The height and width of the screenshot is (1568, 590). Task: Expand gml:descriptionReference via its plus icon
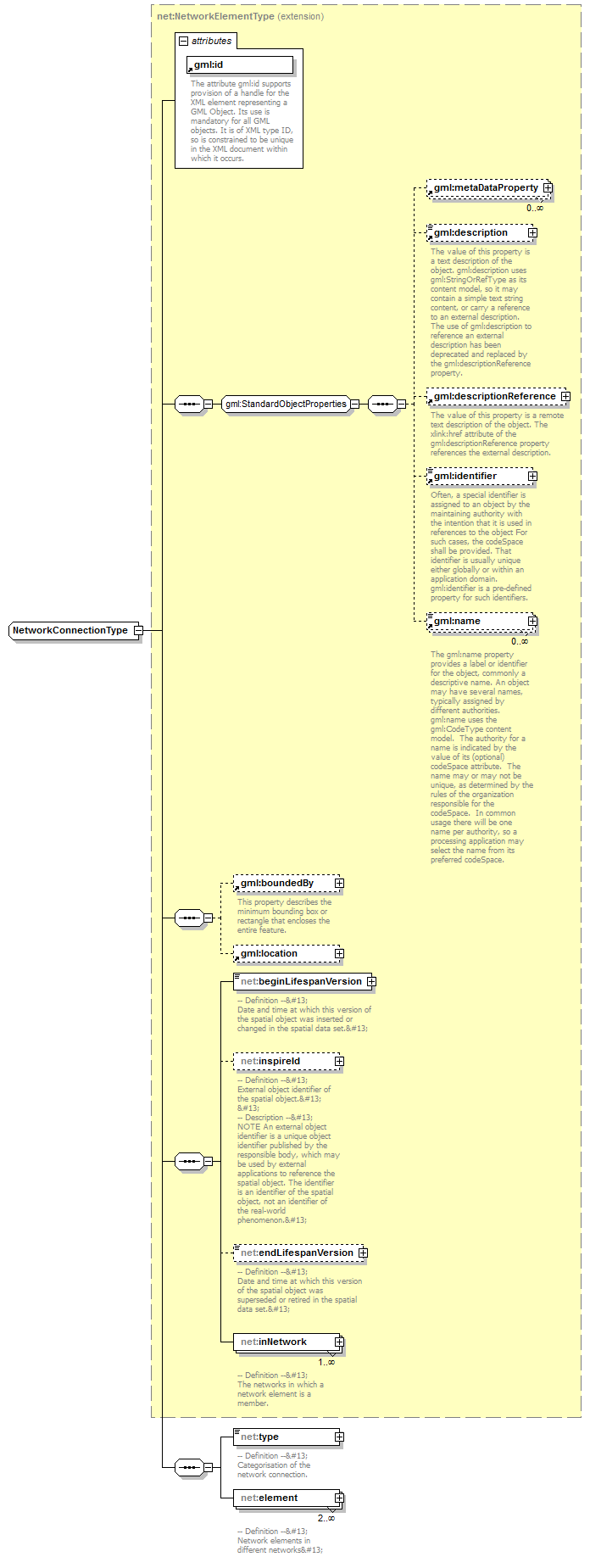565,397
